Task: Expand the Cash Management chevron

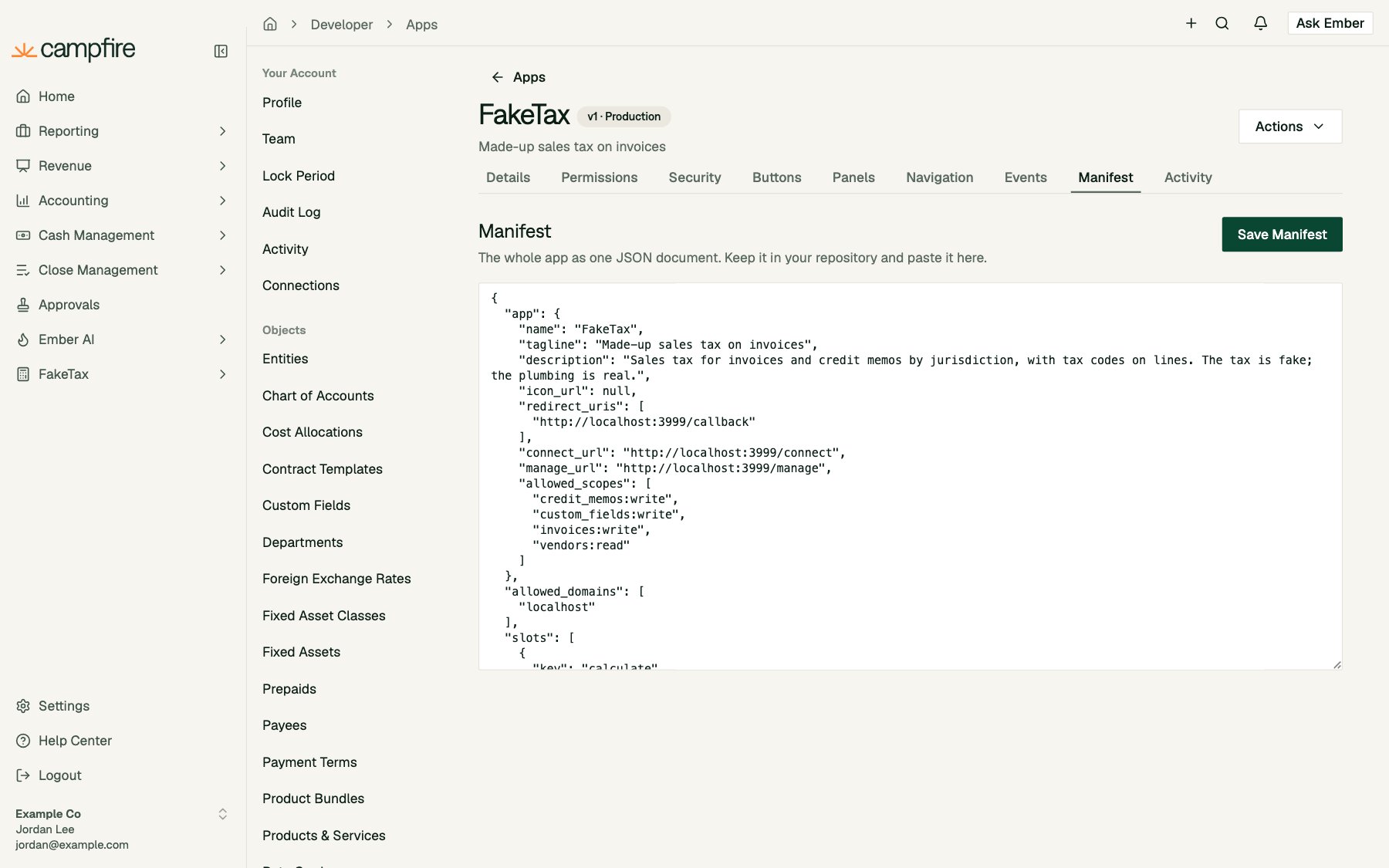Action: pyautogui.click(x=222, y=235)
